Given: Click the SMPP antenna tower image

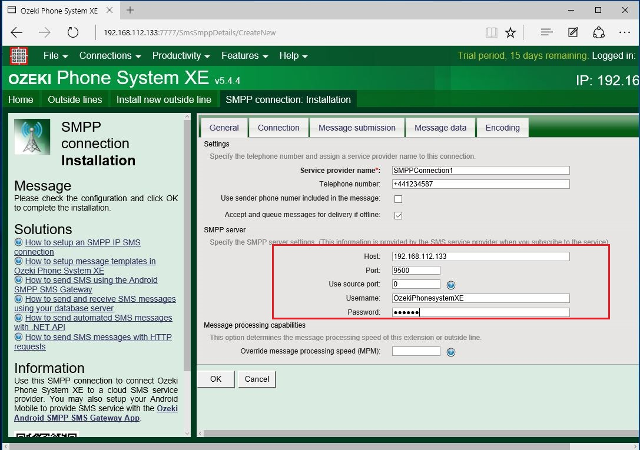Looking at the screenshot, I should click(32, 137).
